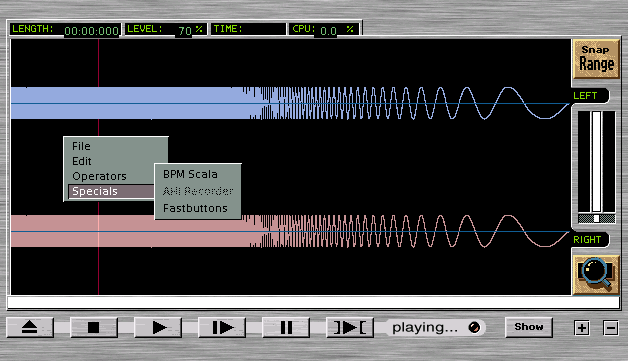This screenshot has width=628, height=361.
Task: Open the magnifier zoom tool
Action: point(596,274)
